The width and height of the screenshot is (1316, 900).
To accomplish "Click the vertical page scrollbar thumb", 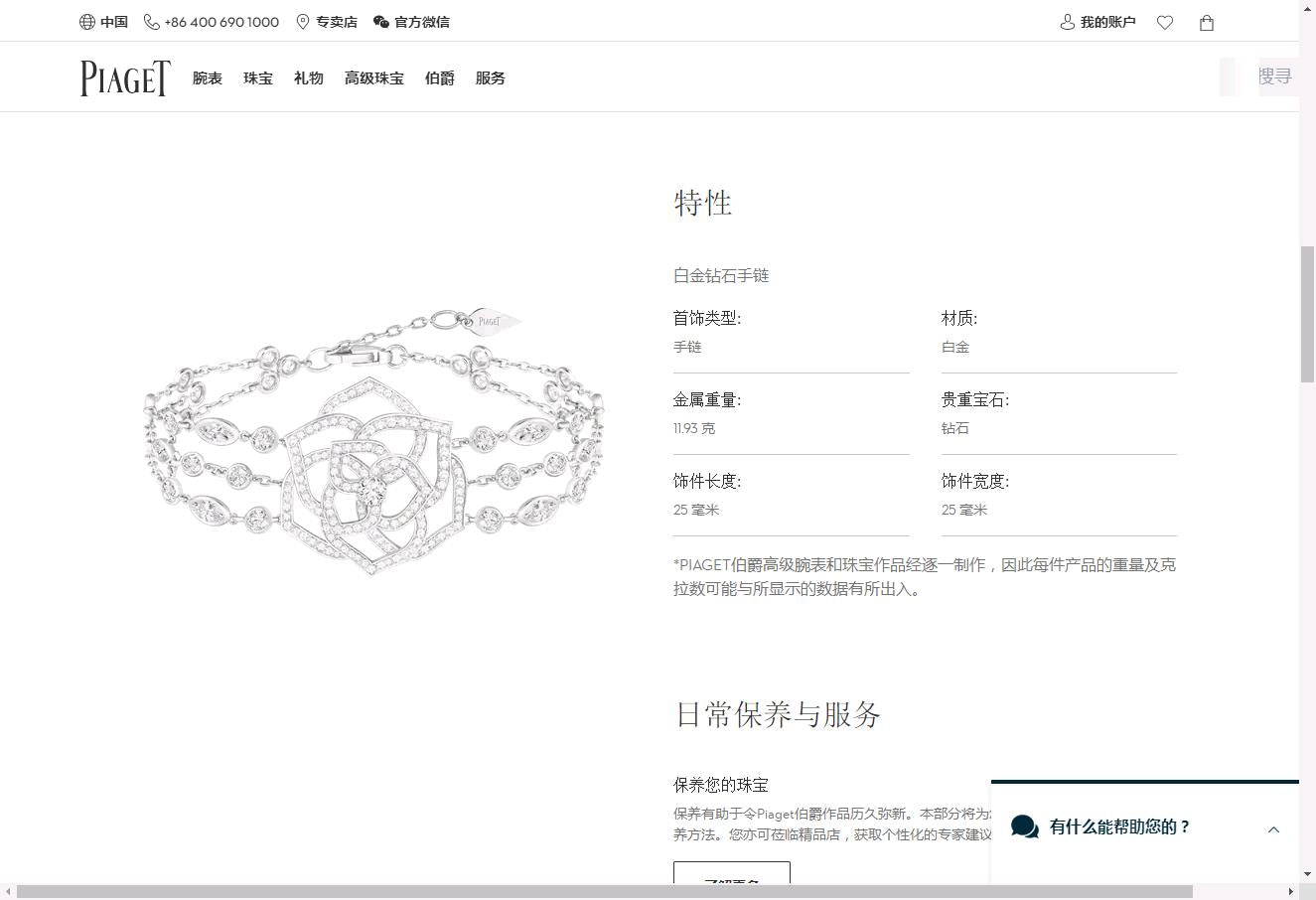I will point(1307,313).
